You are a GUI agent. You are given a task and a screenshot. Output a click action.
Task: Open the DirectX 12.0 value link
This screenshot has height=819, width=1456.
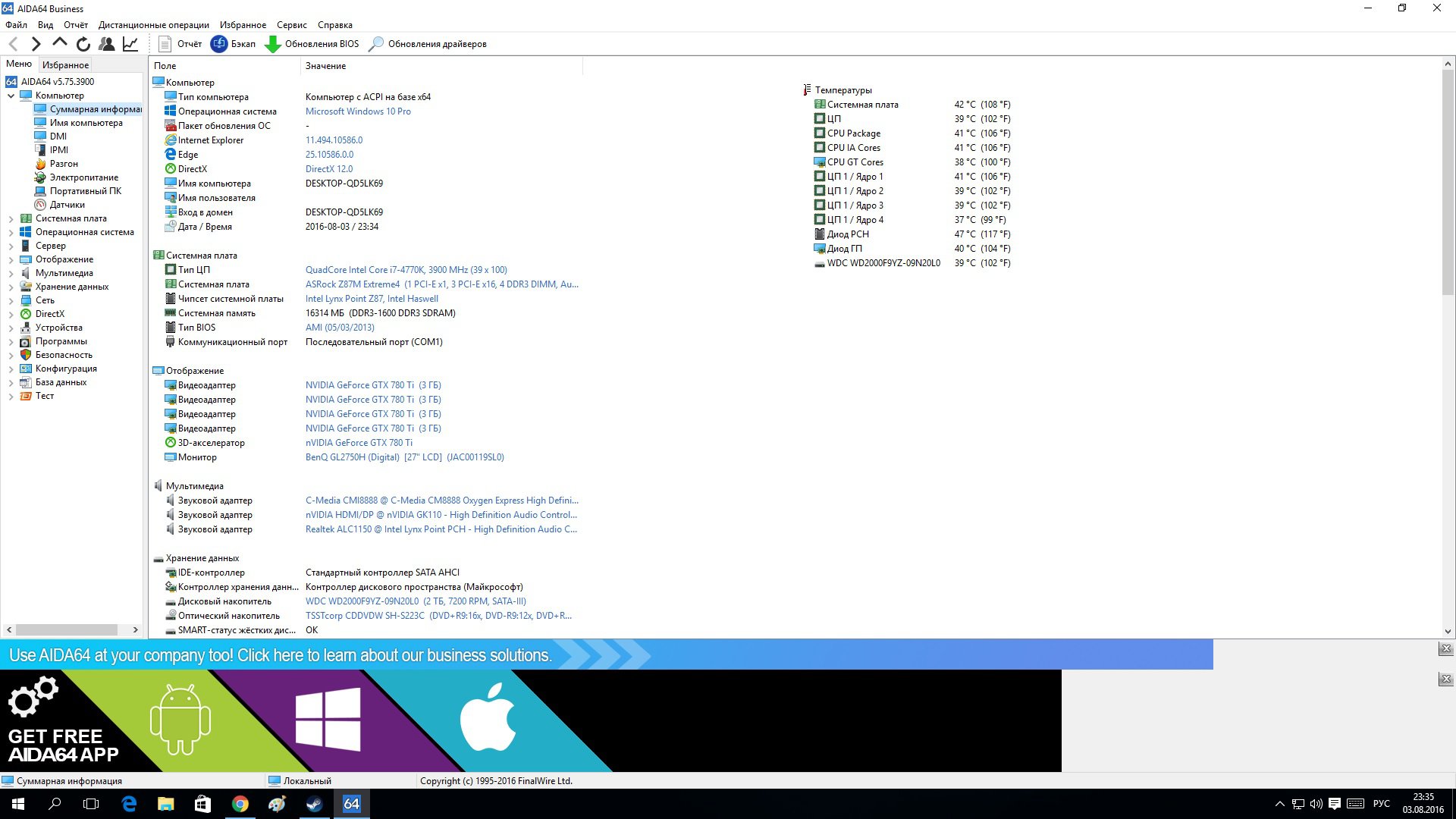coord(329,169)
